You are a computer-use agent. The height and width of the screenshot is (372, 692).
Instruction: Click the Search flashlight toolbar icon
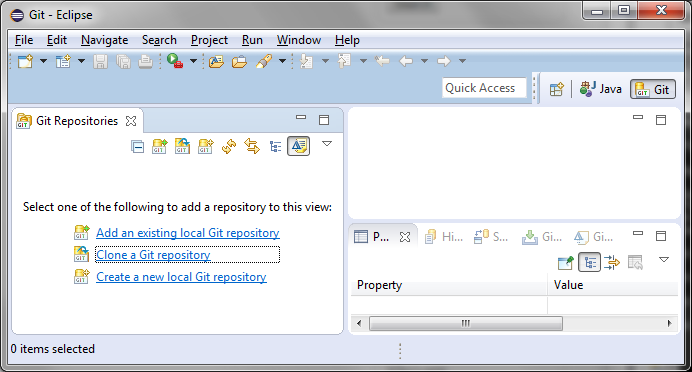[264, 61]
